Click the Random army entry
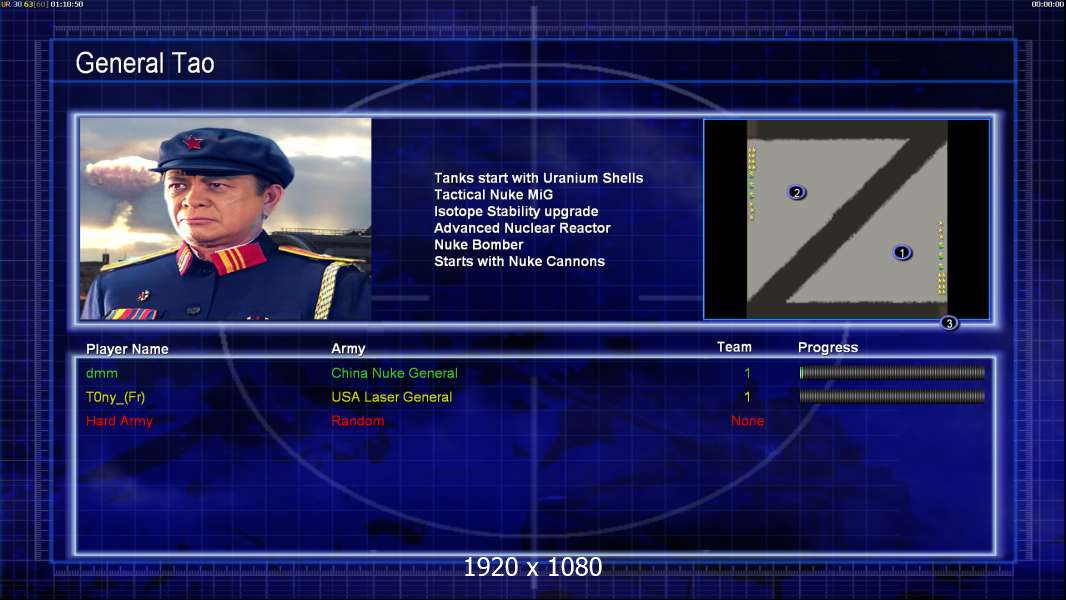The image size is (1066, 600). 358,421
